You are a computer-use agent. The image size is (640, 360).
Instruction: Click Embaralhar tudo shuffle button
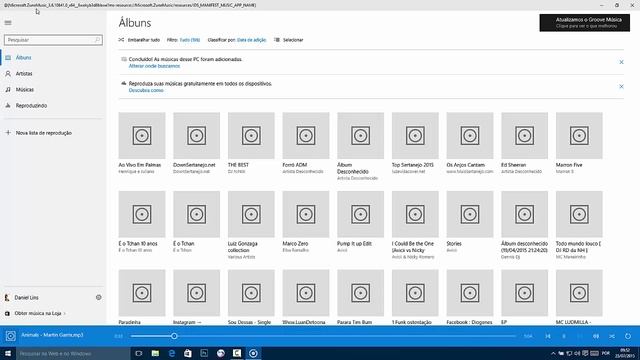pyautogui.click(x=139, y=40)
